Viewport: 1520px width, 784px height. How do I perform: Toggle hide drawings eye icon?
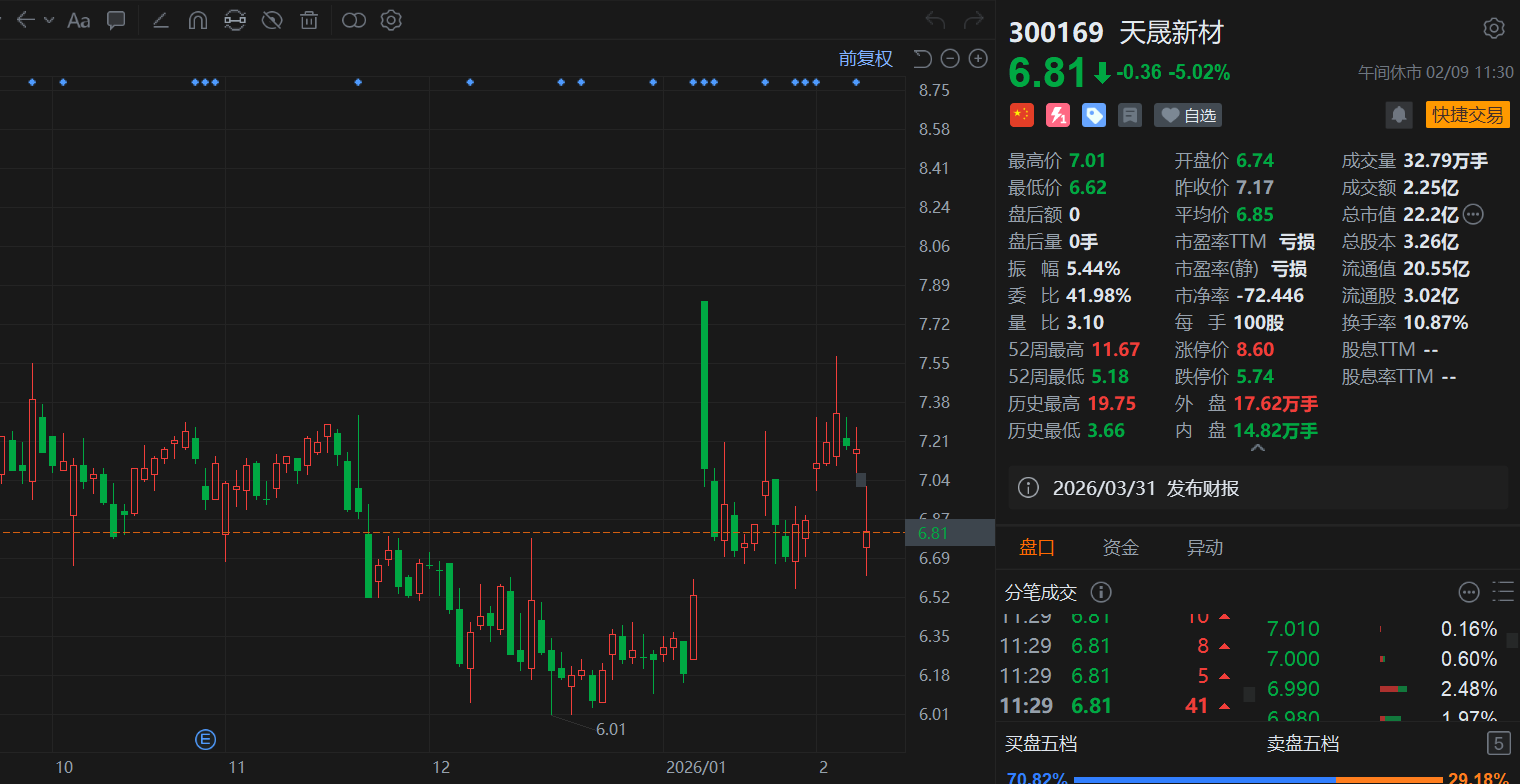[272, 20]
